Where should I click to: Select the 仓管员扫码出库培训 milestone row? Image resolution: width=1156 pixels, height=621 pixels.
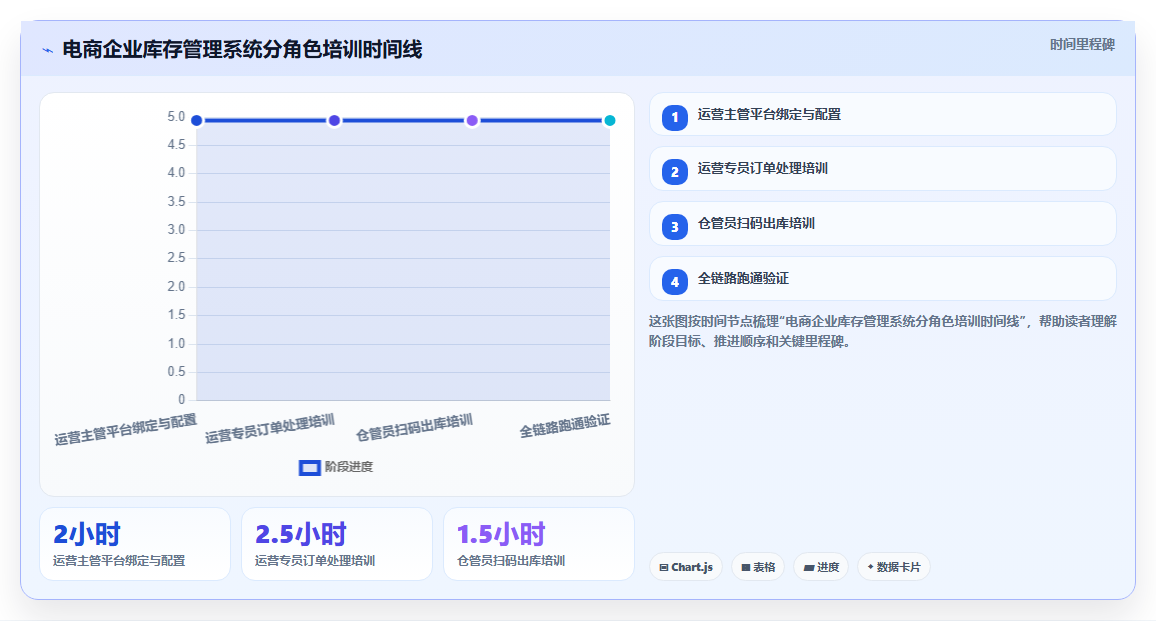tap(882, 223)
